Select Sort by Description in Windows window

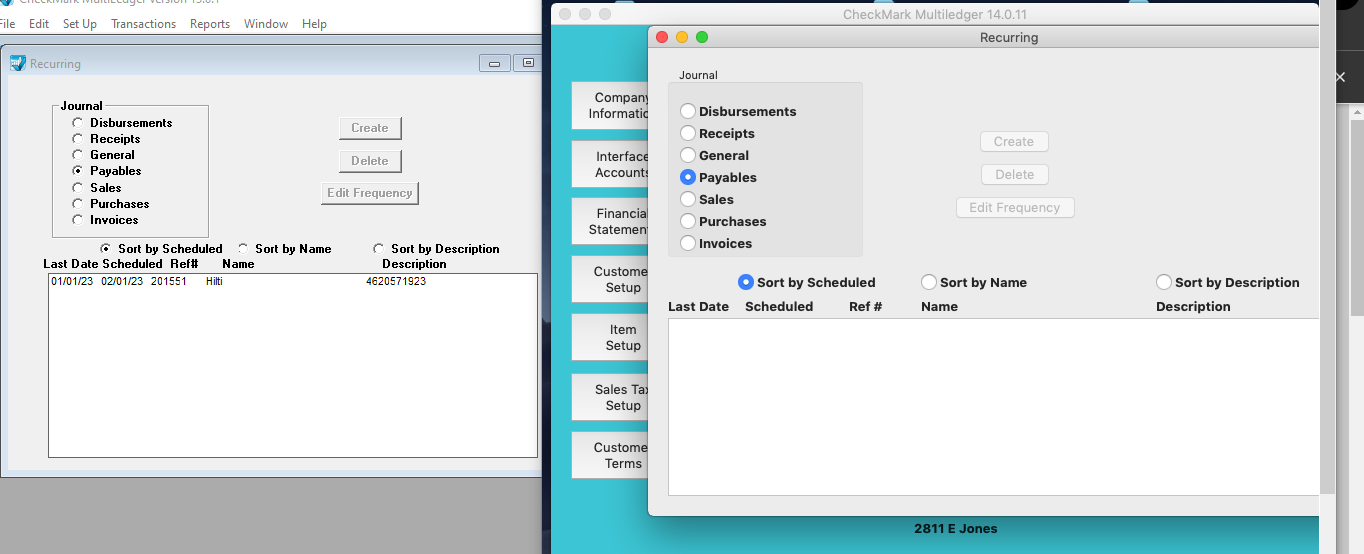[x=379, y=249]
